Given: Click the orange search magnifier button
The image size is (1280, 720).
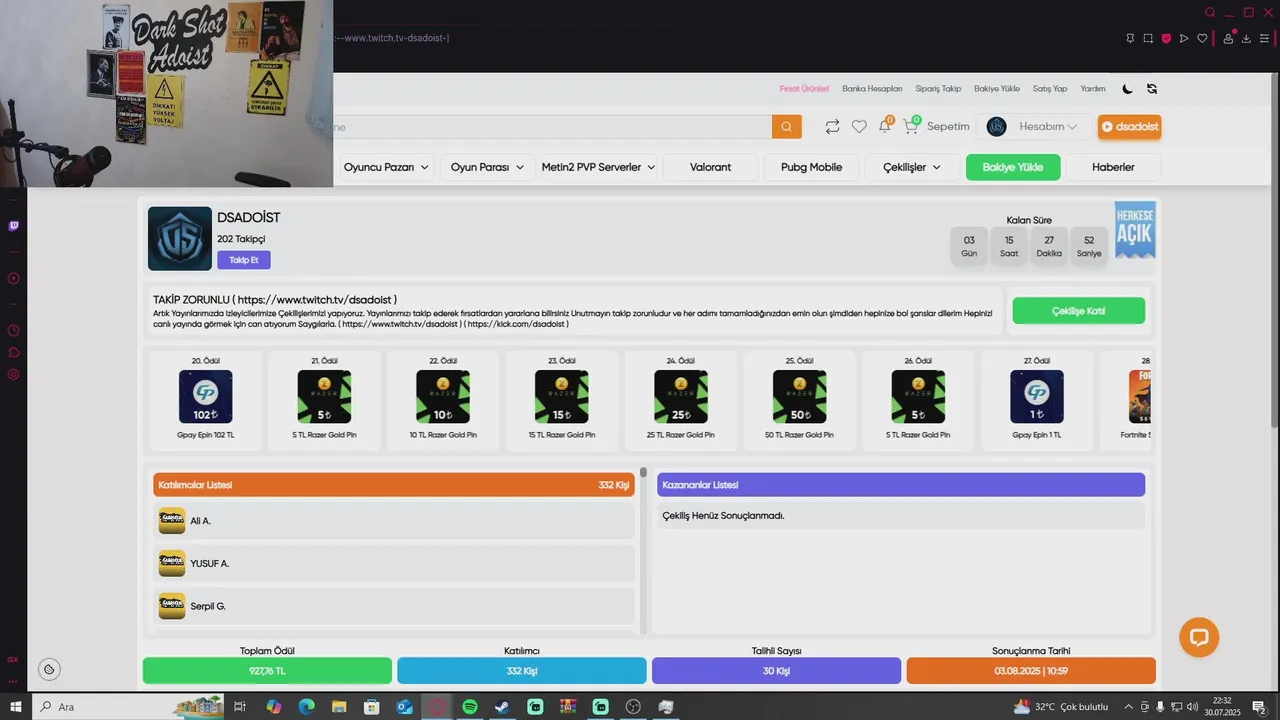Looking at the screenshot, I should pos(787,127).
